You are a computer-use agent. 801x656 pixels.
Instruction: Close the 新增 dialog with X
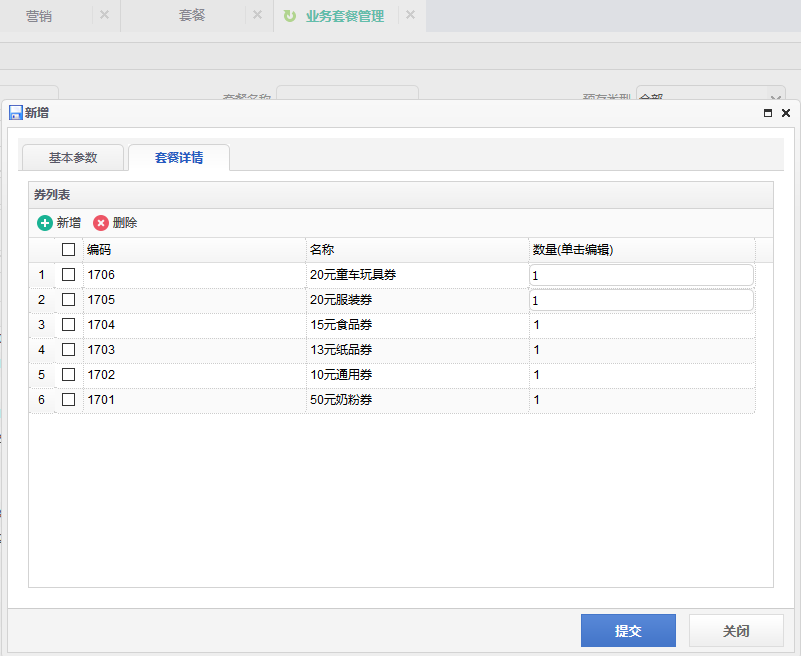786,113
